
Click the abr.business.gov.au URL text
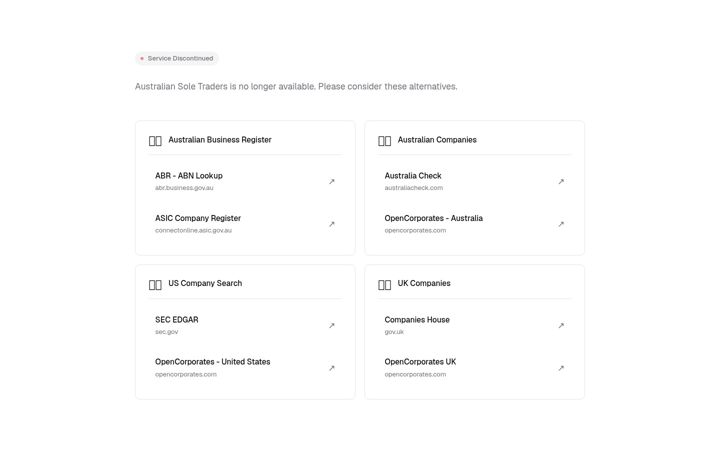pos(184,188)
